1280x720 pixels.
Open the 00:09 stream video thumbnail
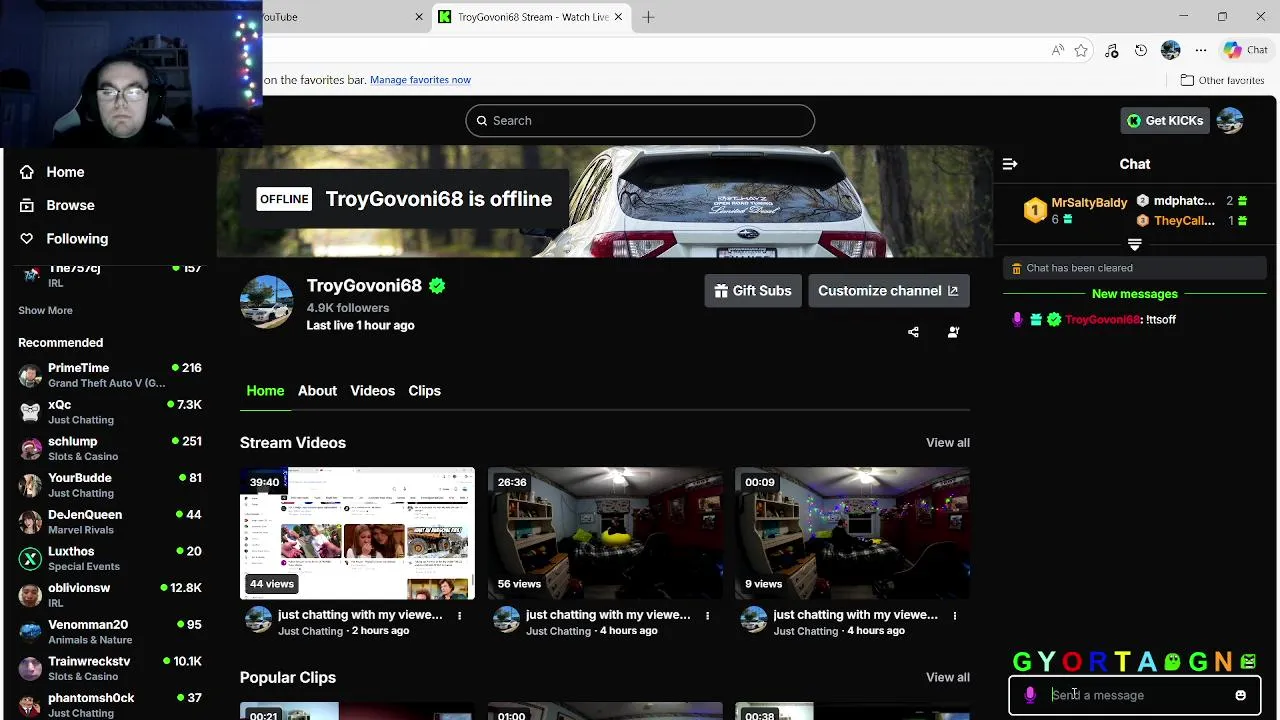click(852, 533)
